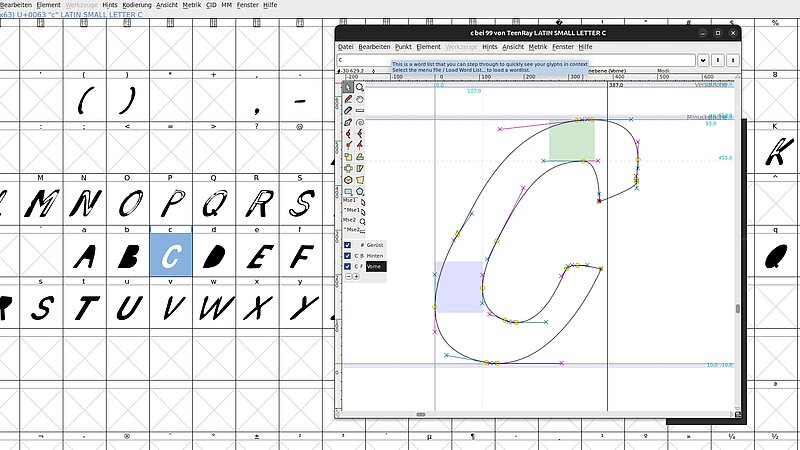800x450 pixels.
Task: Select the spiro spiral tool
Action: 360,122
